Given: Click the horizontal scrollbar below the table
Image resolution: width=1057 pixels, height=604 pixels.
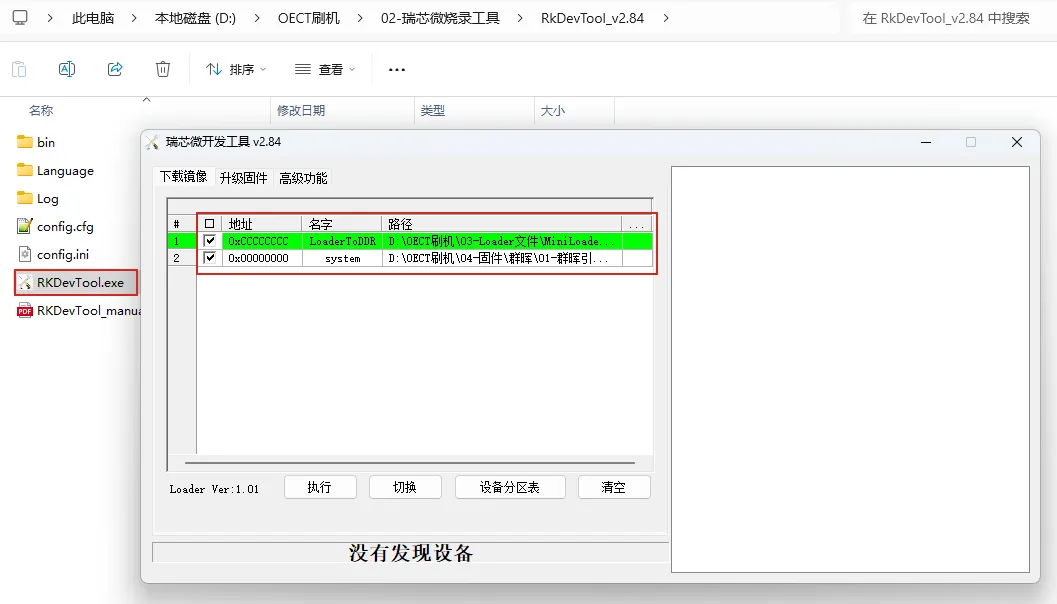Looking at the screenshot, I should (x=410, y=463).
